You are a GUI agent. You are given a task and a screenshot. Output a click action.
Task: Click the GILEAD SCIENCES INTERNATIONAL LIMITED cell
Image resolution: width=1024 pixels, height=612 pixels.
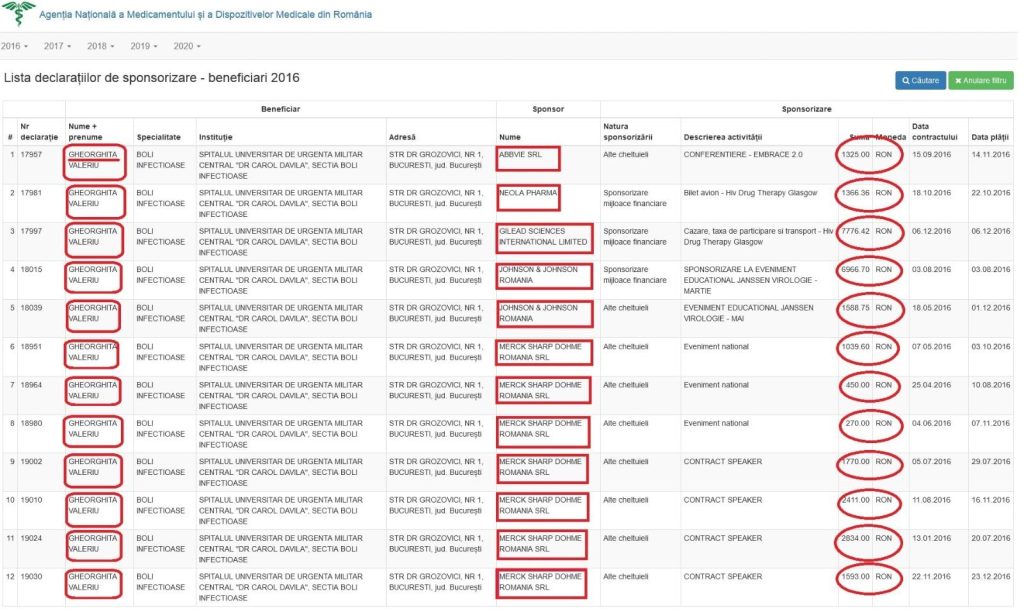[x=543, y=236]
